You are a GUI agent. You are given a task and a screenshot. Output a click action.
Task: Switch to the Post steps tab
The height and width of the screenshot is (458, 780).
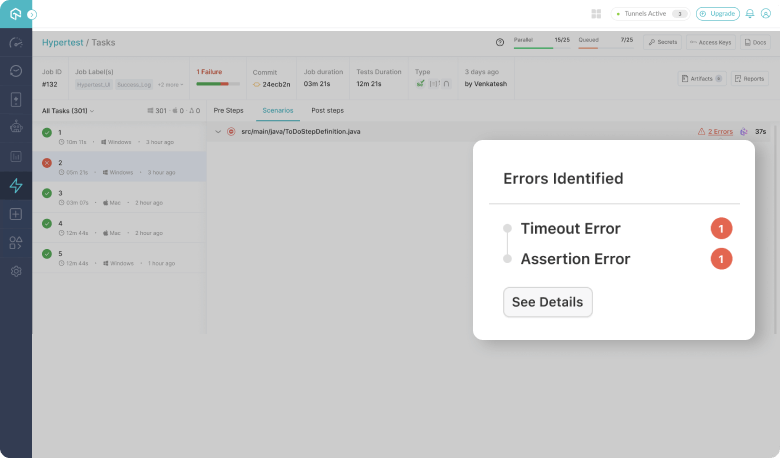pyautogui.click(x=327, y=110)
